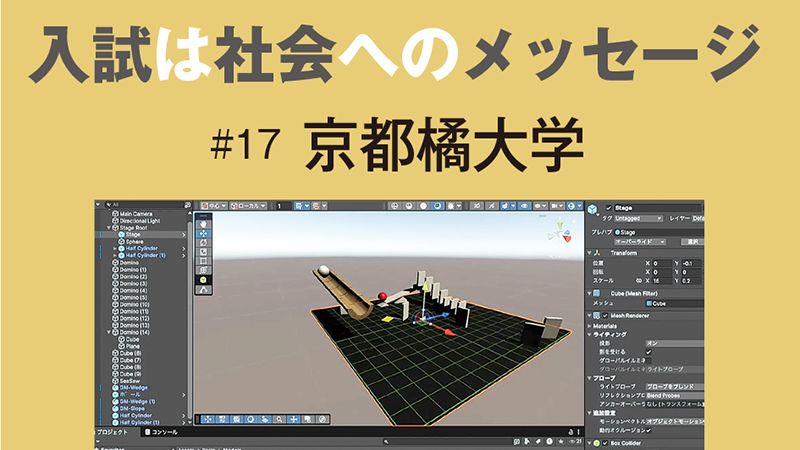The image size is (800, 450).
Task: Click the Stage name field in Inspector
Action: pos(657,208)
